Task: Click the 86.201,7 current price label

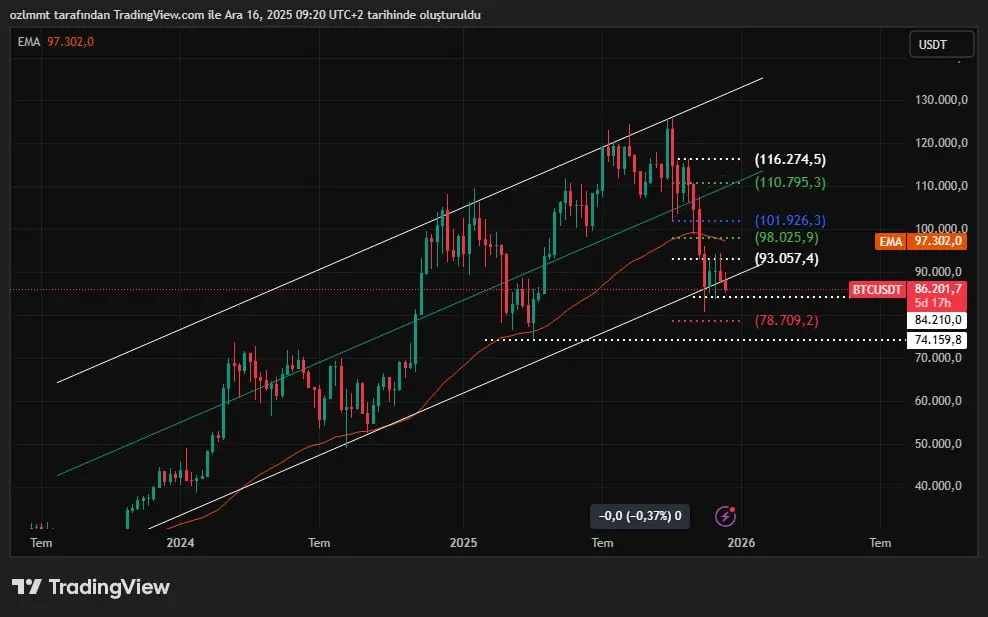Action: coord(938,289)
